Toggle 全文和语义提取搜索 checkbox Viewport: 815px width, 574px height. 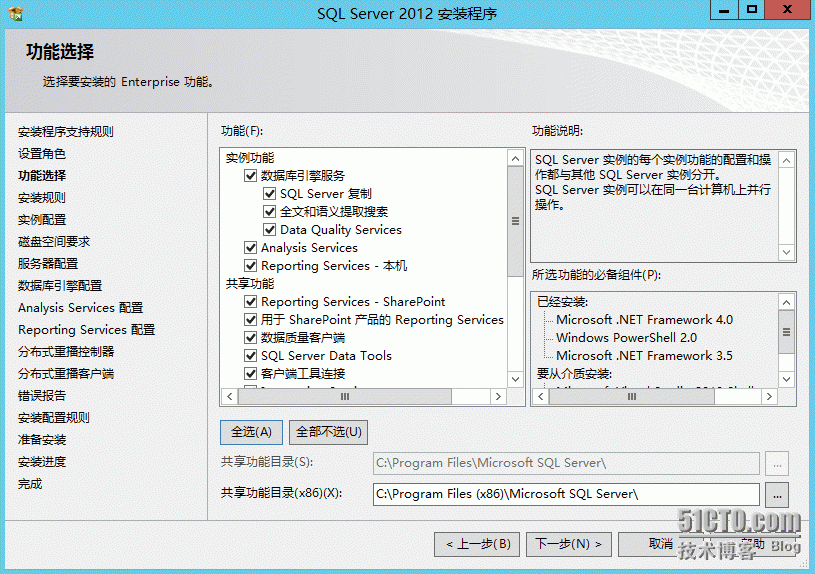click(269, 212)
